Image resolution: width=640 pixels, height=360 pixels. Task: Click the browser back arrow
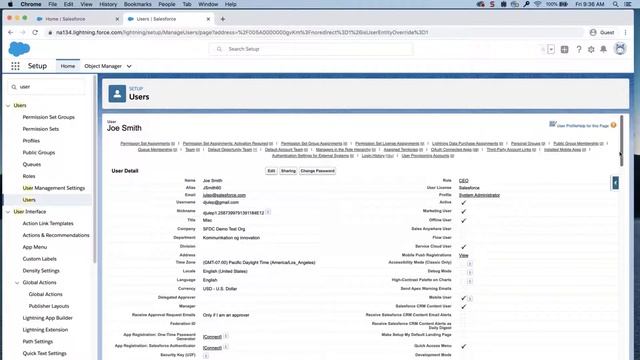coord(11,32)
